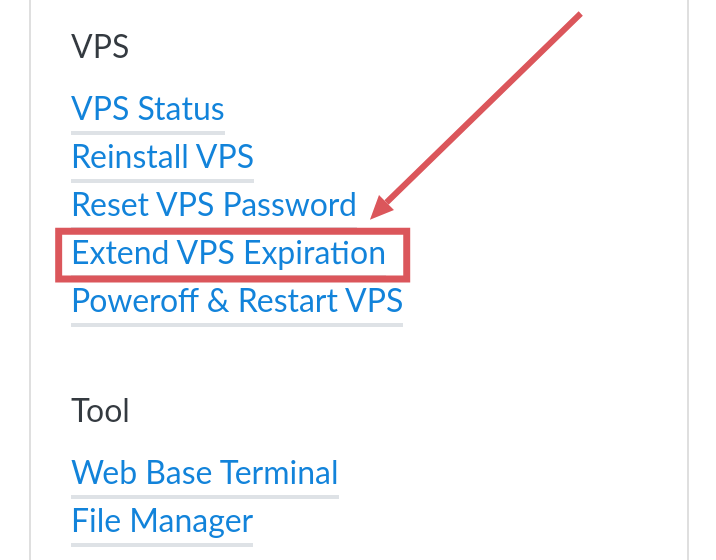Screen dimensions: 716x560
Task: Click the ampersand in Poweroff & Restart VPS
Action: coord(218,301)
